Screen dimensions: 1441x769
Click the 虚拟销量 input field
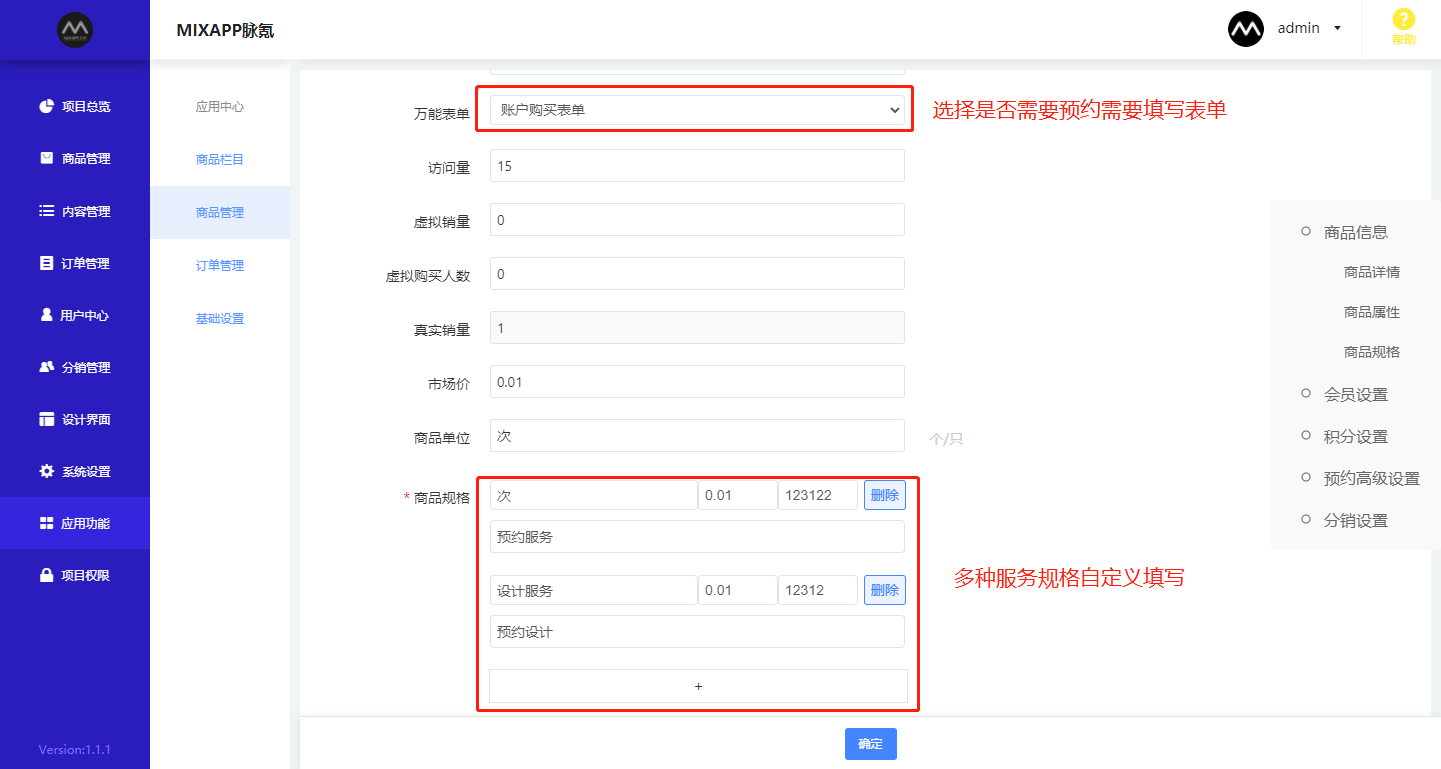697,220
